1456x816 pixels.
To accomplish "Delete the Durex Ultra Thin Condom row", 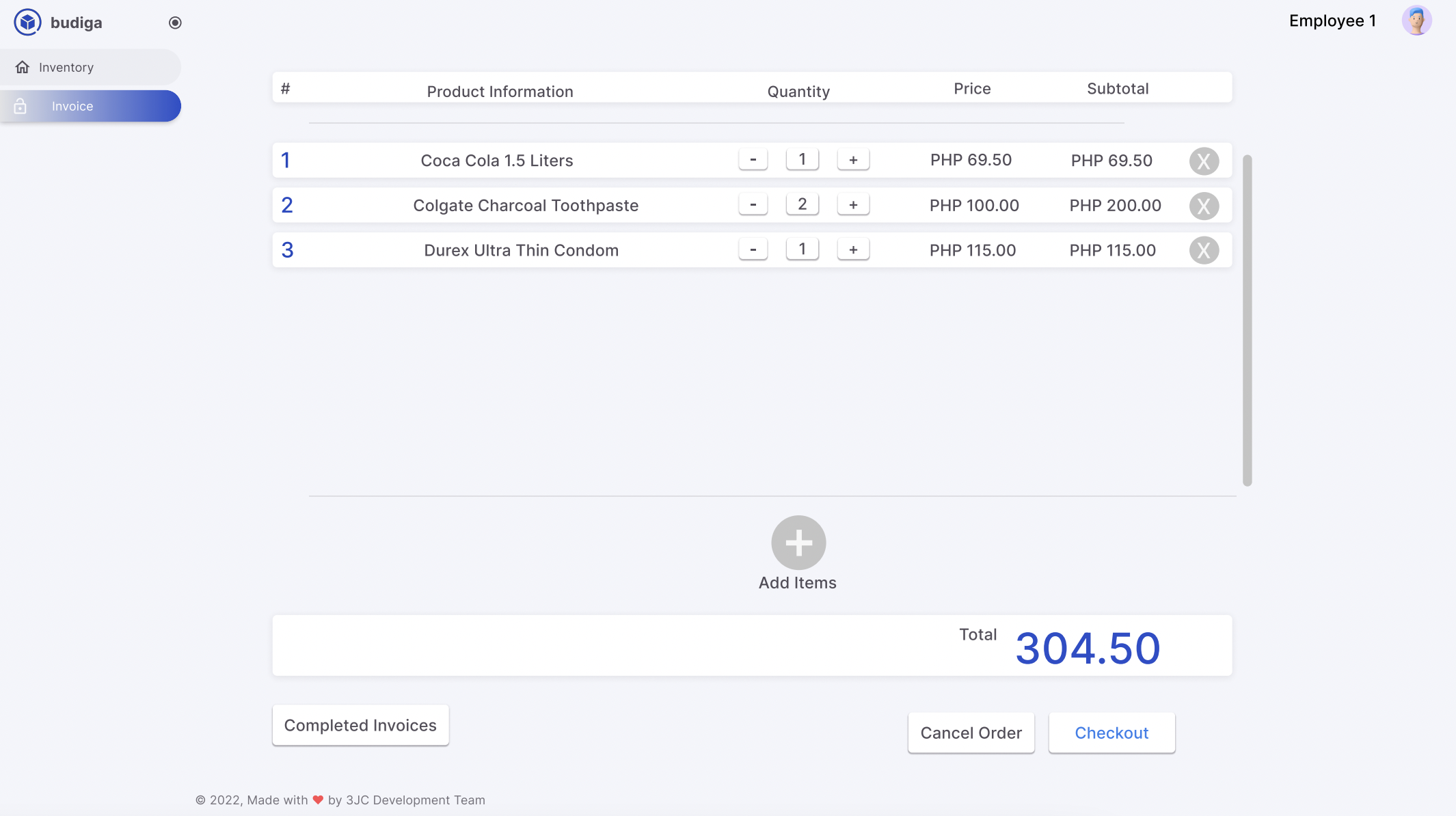I will coord(1204,250).
